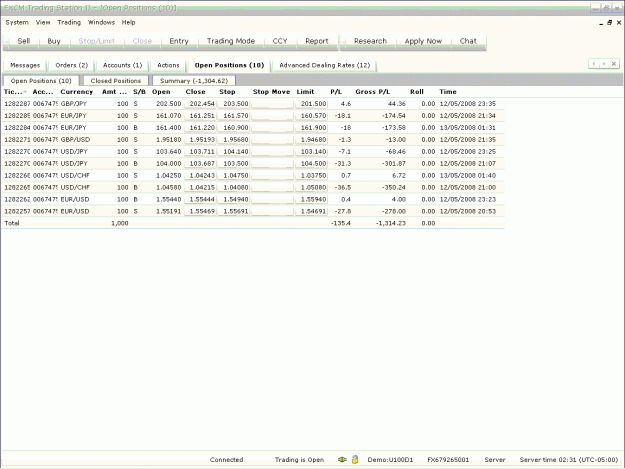This screenshot has height=469, width=625.
Task: Select Gross P/L value -301.87
Action: coord(392,164)
